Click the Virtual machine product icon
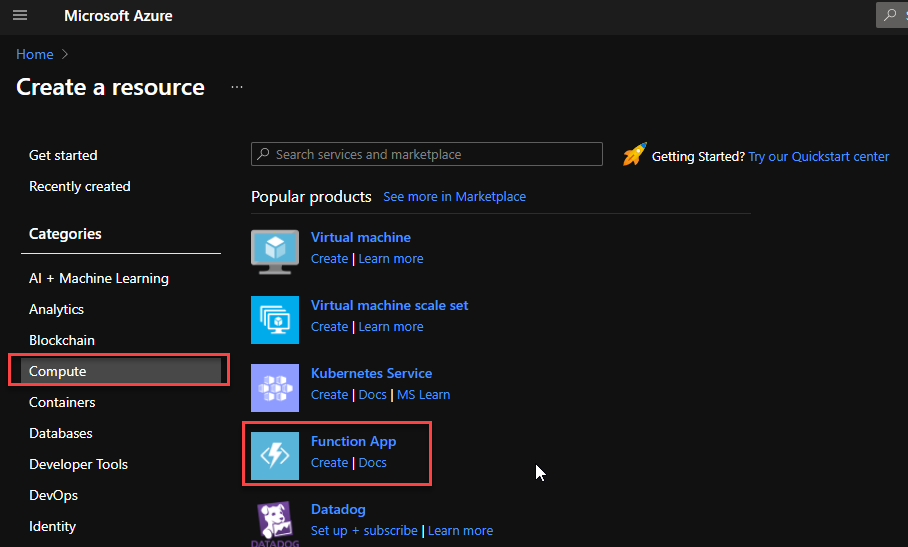The image size is (908, 547). [275, 252]
